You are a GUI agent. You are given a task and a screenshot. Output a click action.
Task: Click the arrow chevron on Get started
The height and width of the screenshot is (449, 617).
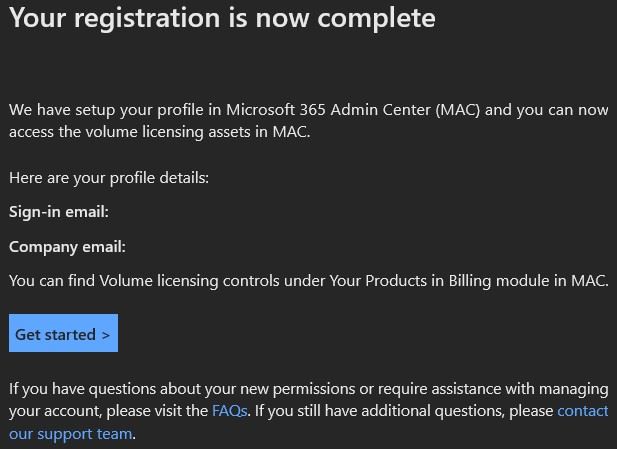click(x=106, y=335)
